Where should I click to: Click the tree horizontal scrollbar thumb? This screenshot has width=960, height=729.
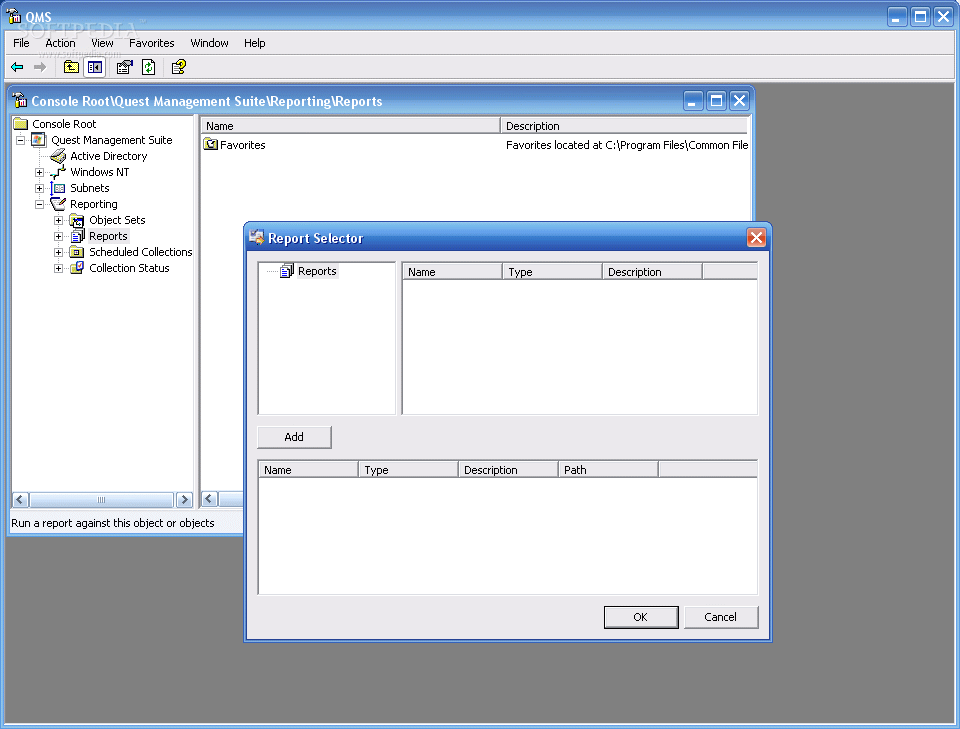coord(102,500)
